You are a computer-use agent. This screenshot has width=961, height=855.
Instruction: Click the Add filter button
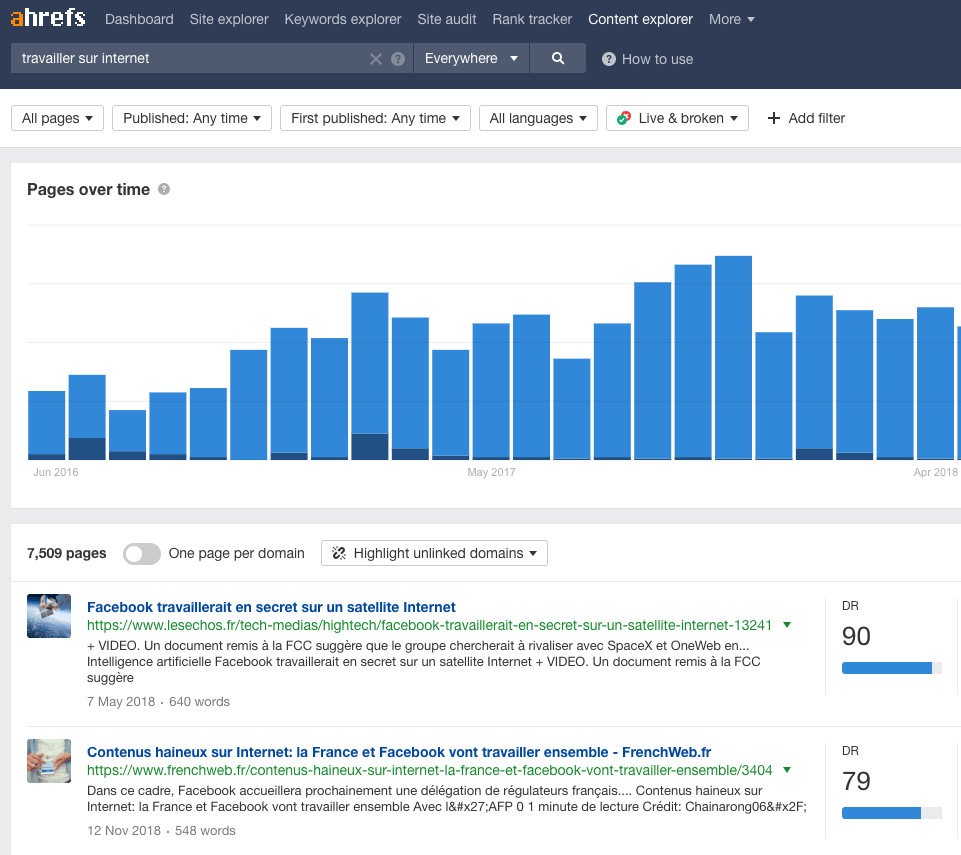(x=806, y=118)
